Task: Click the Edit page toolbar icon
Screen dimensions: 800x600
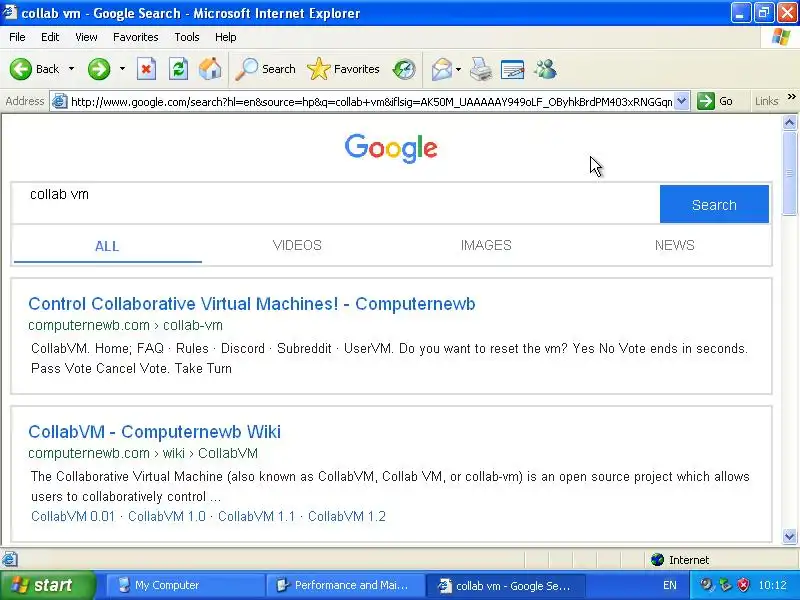Action: tap(513, 69)
